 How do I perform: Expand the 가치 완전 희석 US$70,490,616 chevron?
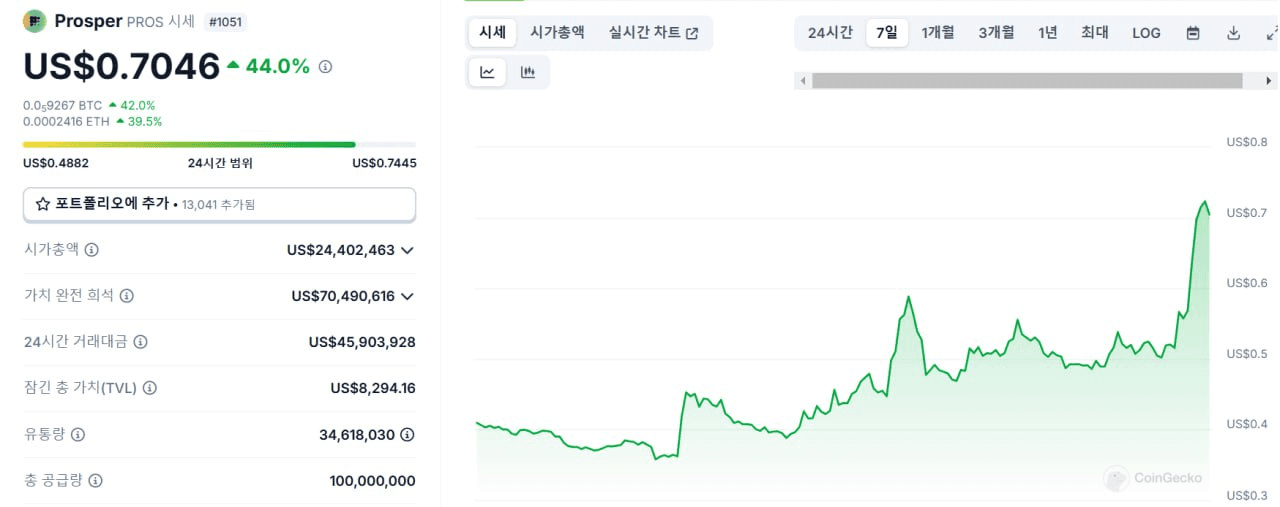tap(407, 296)
